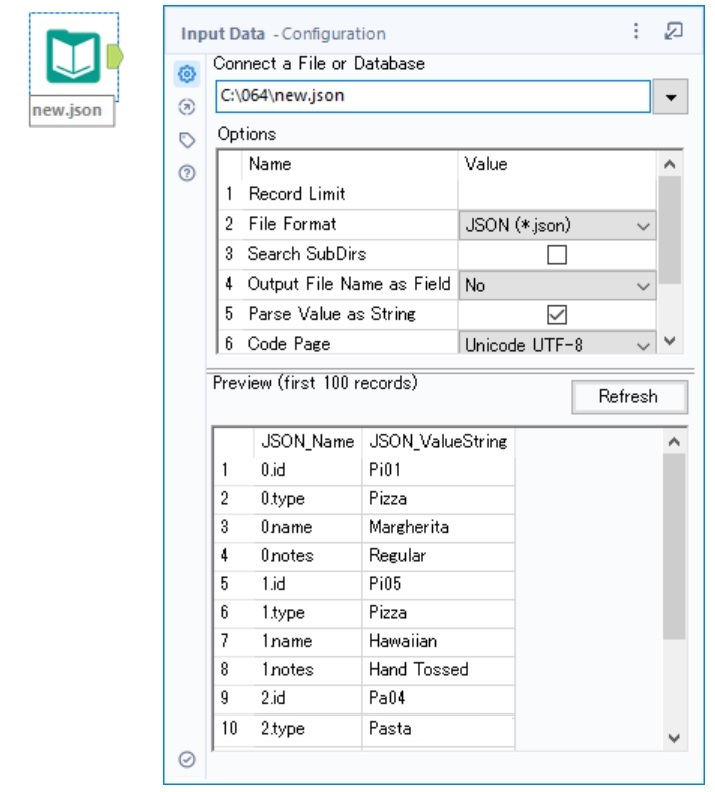Open the Navigation arrow tab in sidebar
715x792 pixels.
[x=187, y=107]
